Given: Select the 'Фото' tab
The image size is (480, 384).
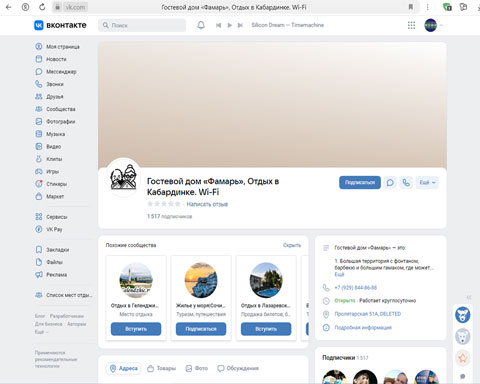Looking at the screenshot, I should click(x=197, y=368).
